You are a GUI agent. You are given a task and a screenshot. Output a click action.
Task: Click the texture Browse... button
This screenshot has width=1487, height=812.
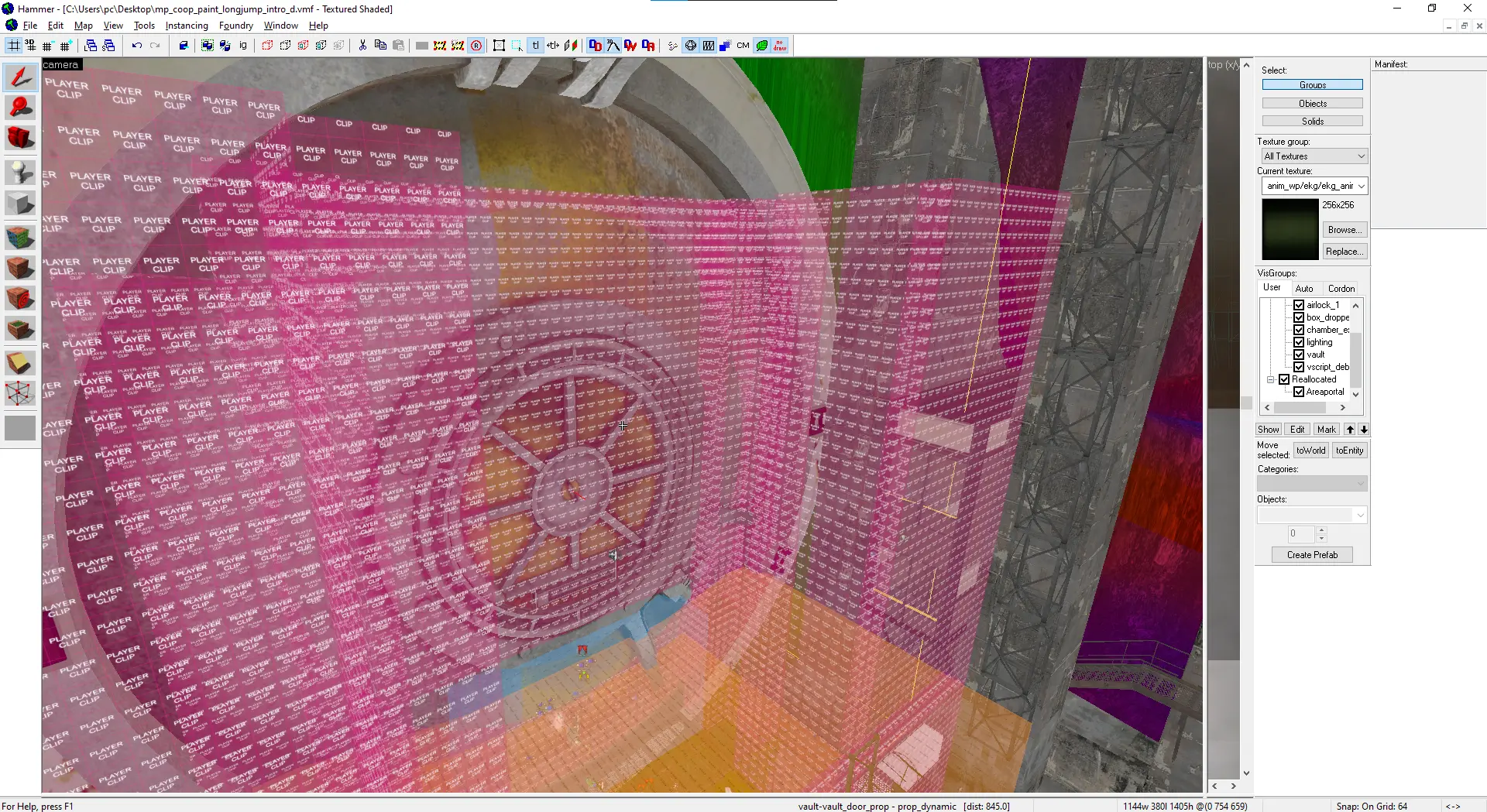click(1344, 230)
